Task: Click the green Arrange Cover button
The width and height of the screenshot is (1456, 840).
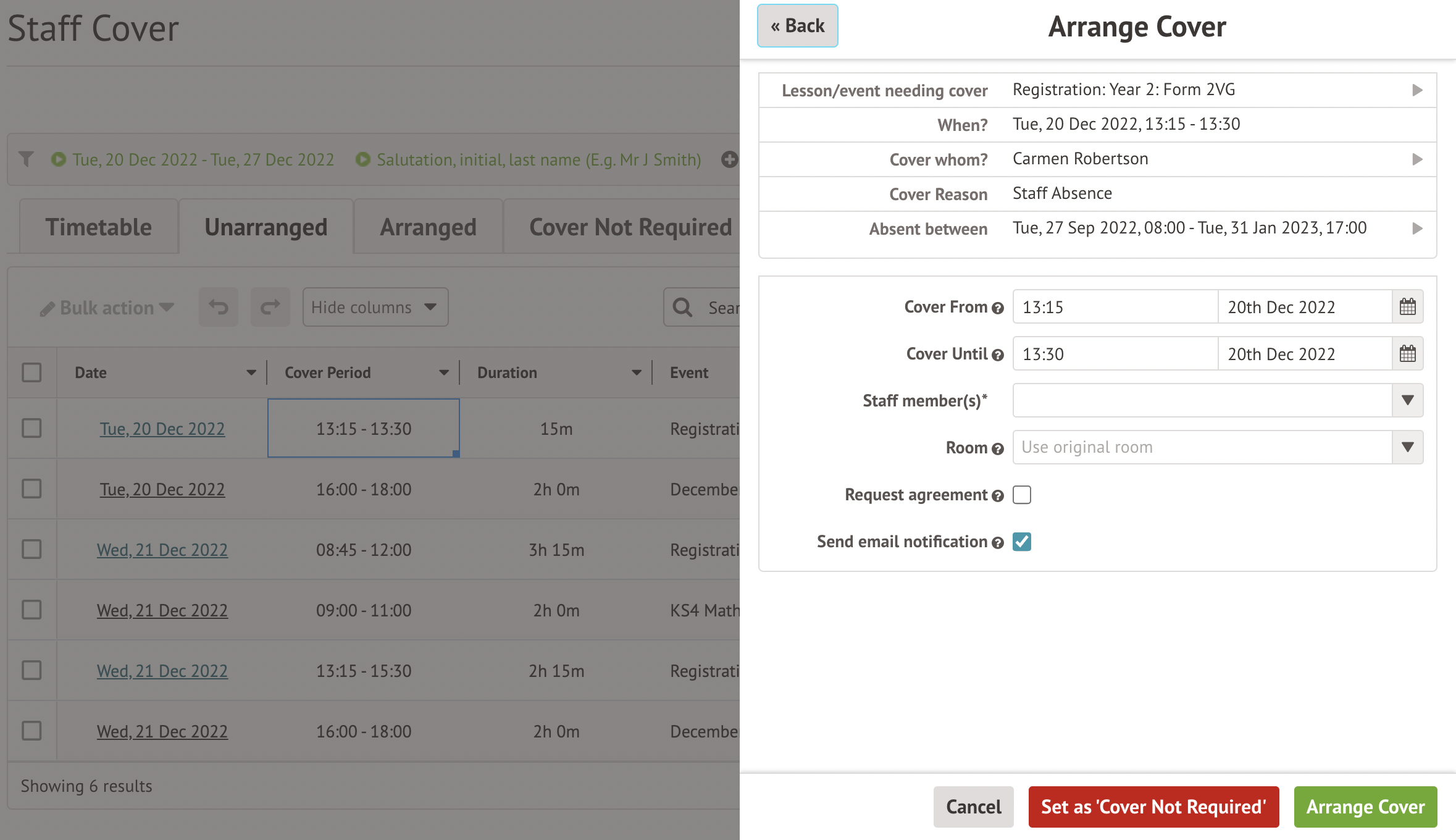Action: [1365, 807]
